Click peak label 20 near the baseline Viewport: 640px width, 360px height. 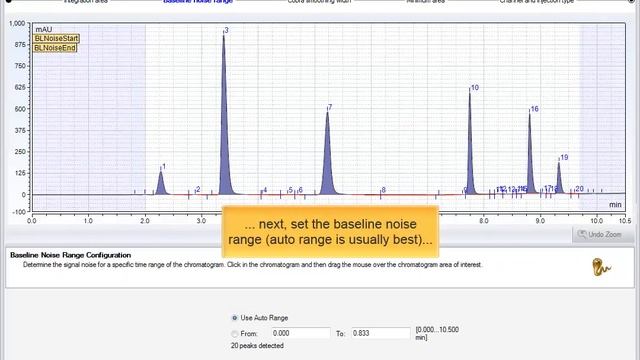click(x=579, y=189)
